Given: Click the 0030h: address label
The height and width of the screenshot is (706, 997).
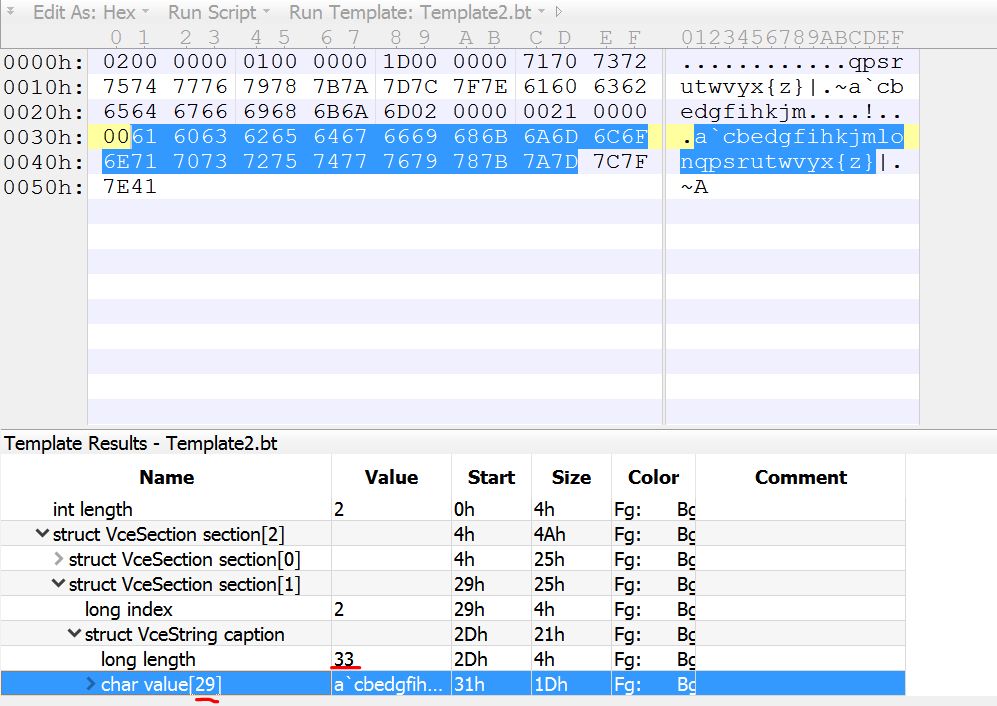Looking at the screenshot, I should 43,137.
